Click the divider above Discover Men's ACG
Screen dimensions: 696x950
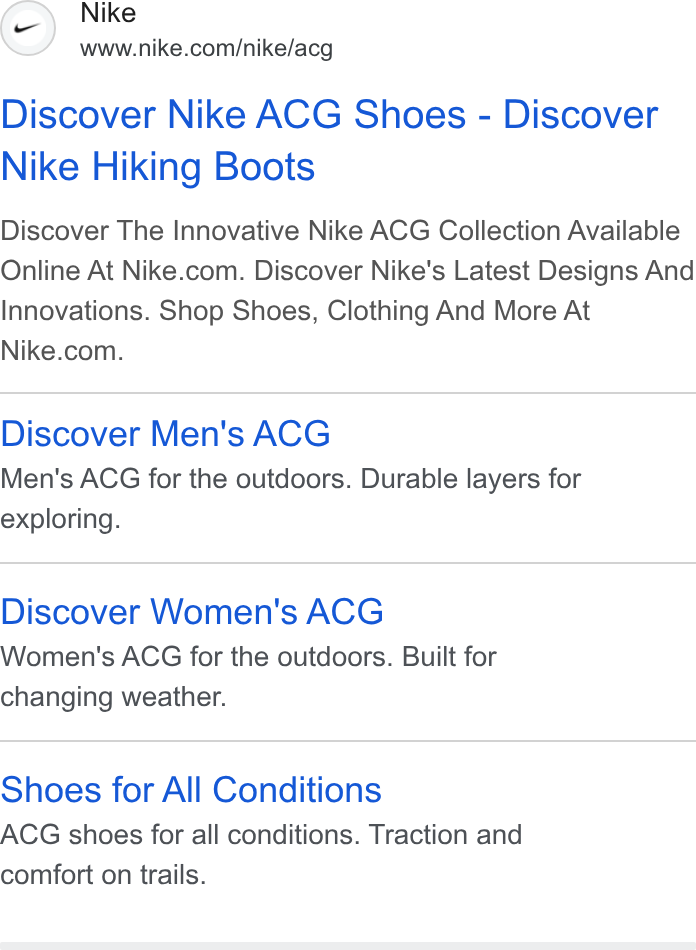coord(348,393)
